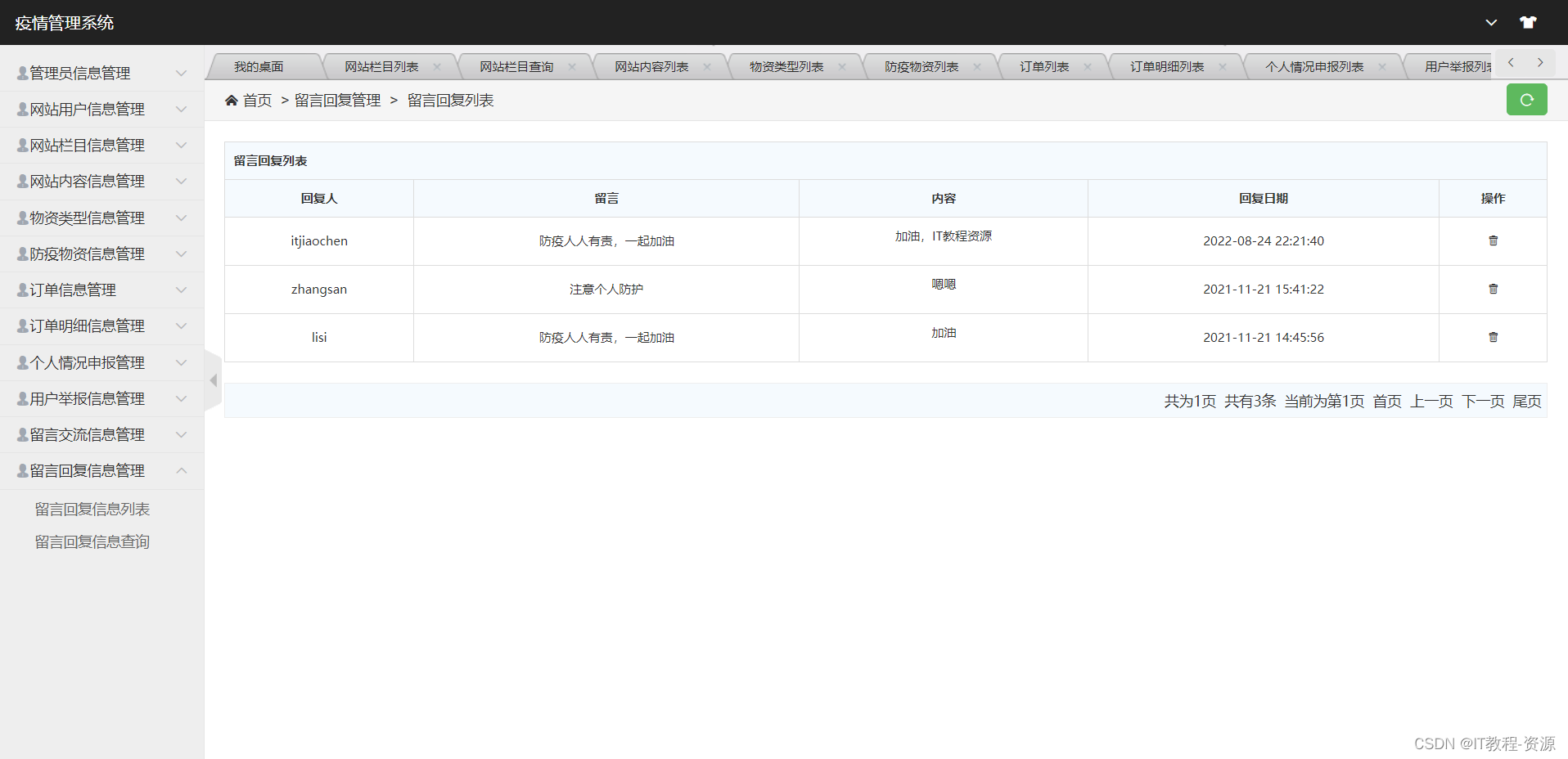The height and width of the screenshot is (759, 1568).
Task: Go to 首页 pagination link
Action: 1387,401
